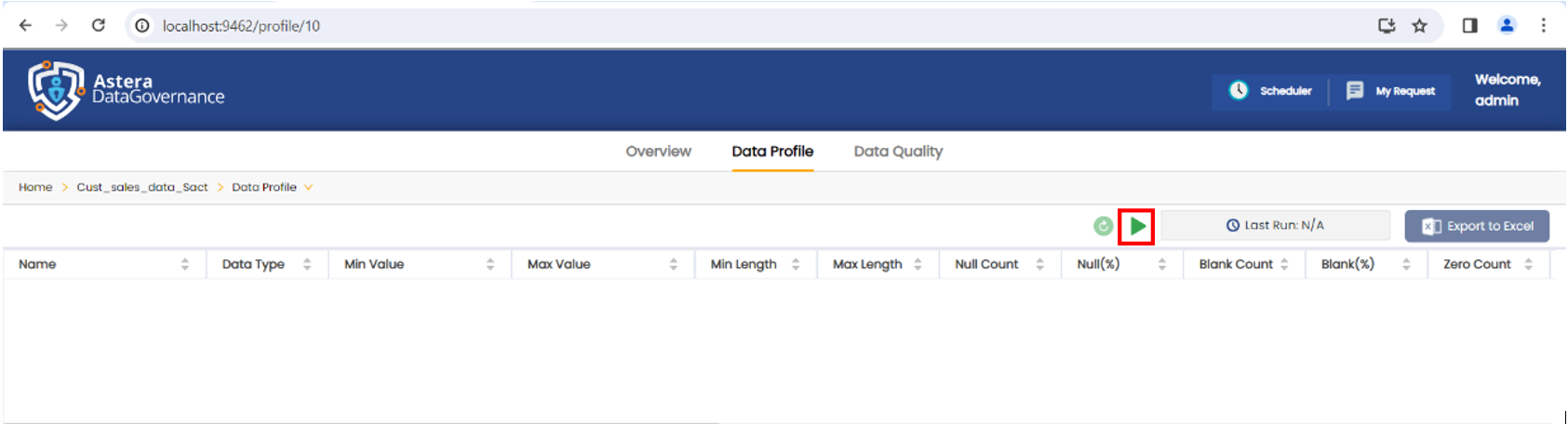Open the Scheduler
This screenshot has height=424, width=1568.
pyautogui.click(x=1271, y=91)
